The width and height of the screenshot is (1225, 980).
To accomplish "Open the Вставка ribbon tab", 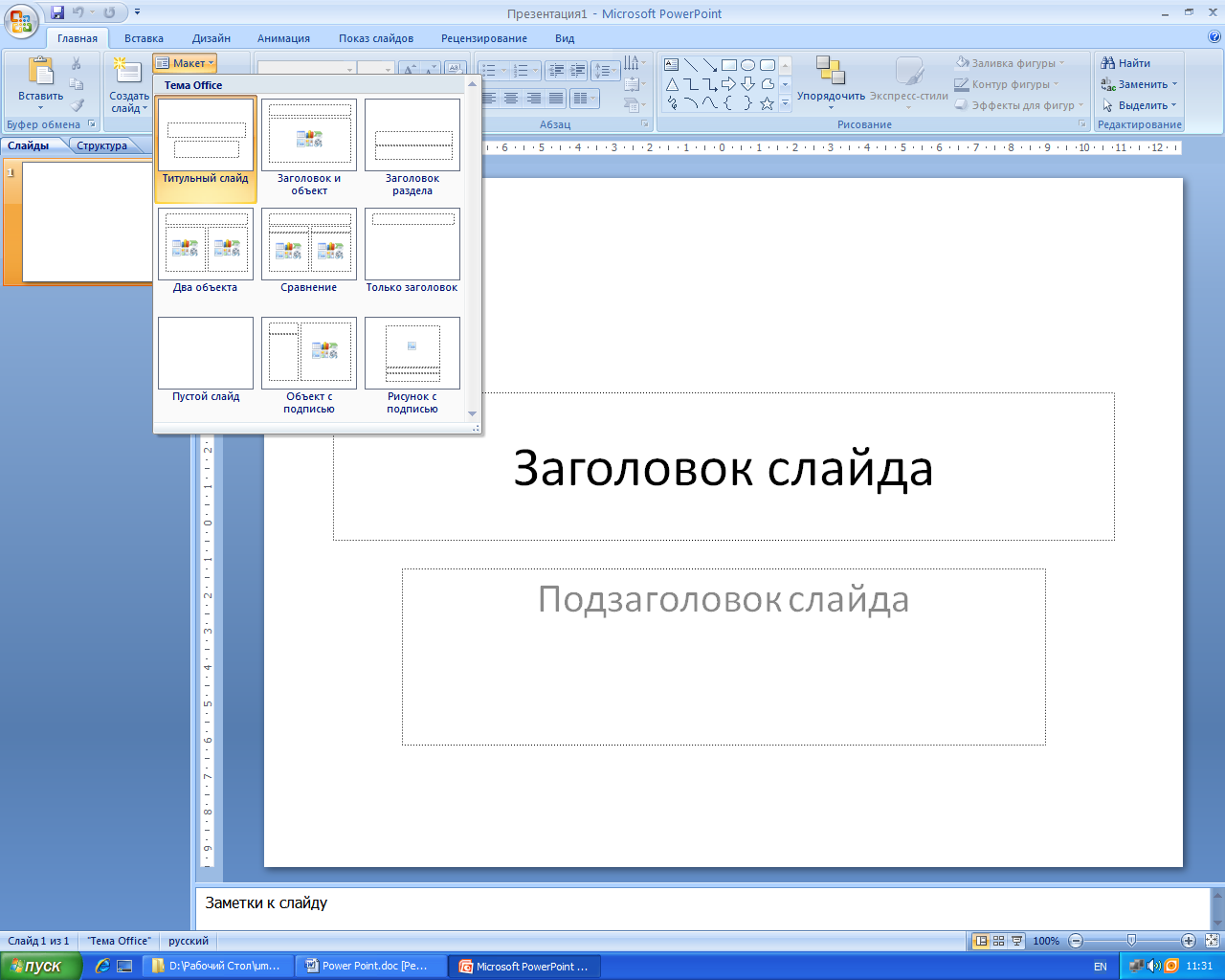I will pos(144,38).
